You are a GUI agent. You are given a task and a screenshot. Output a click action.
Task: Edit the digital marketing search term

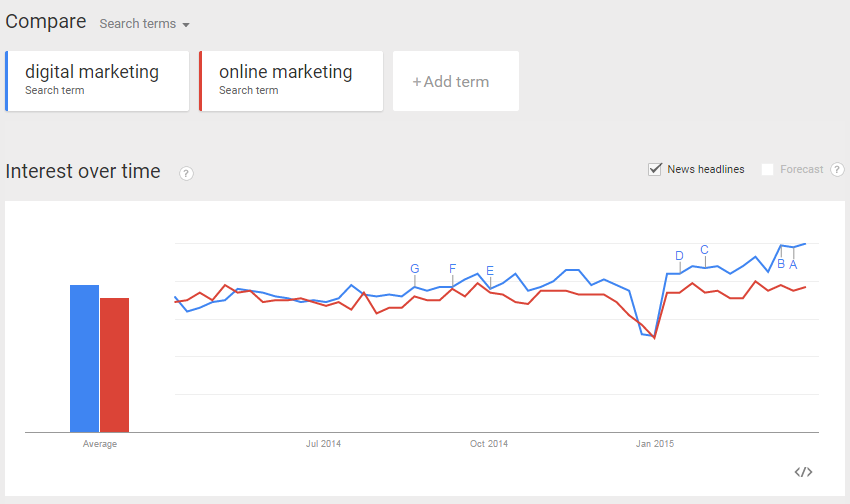point(97,81)
